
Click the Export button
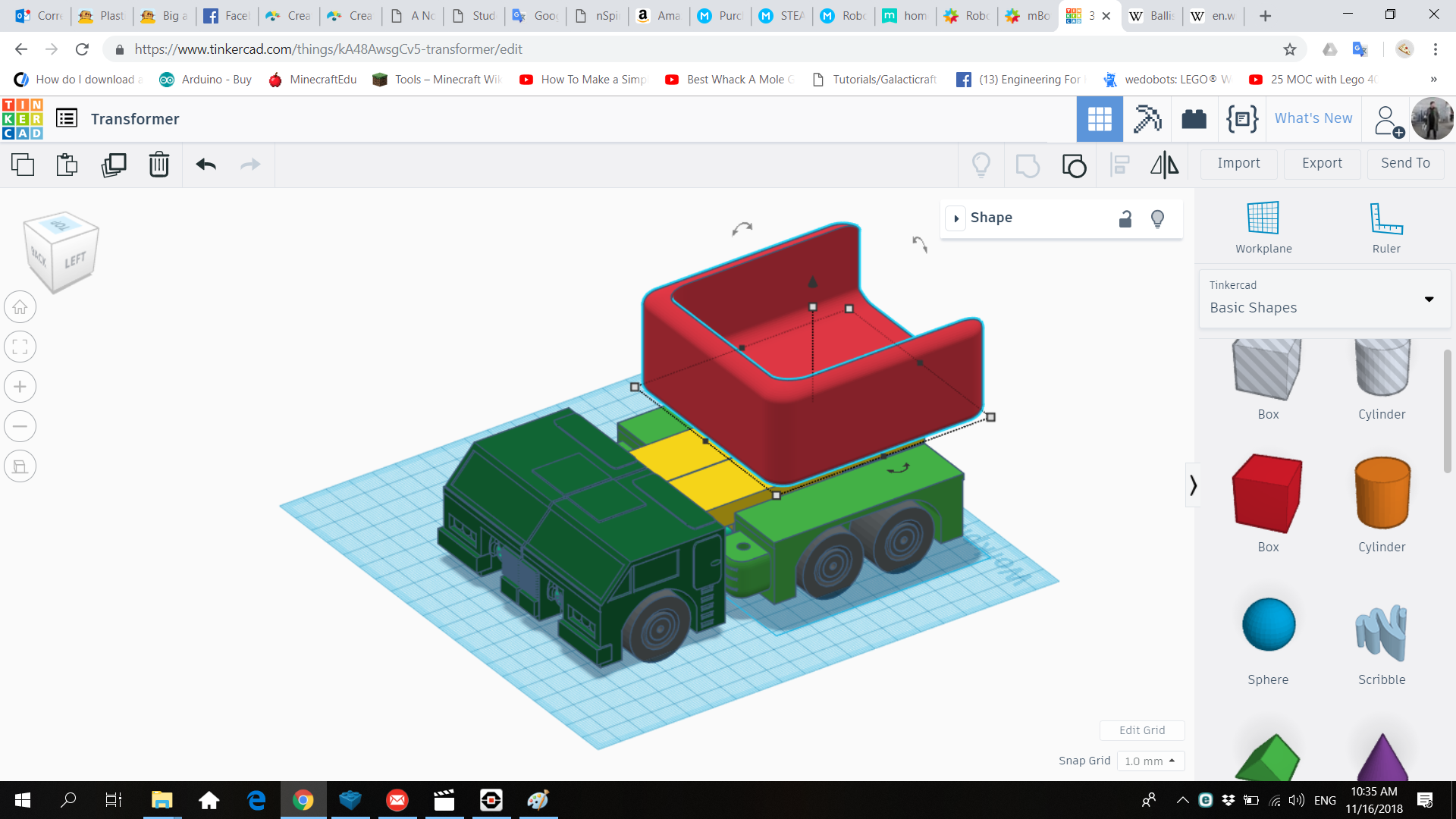coord(1321,164)
